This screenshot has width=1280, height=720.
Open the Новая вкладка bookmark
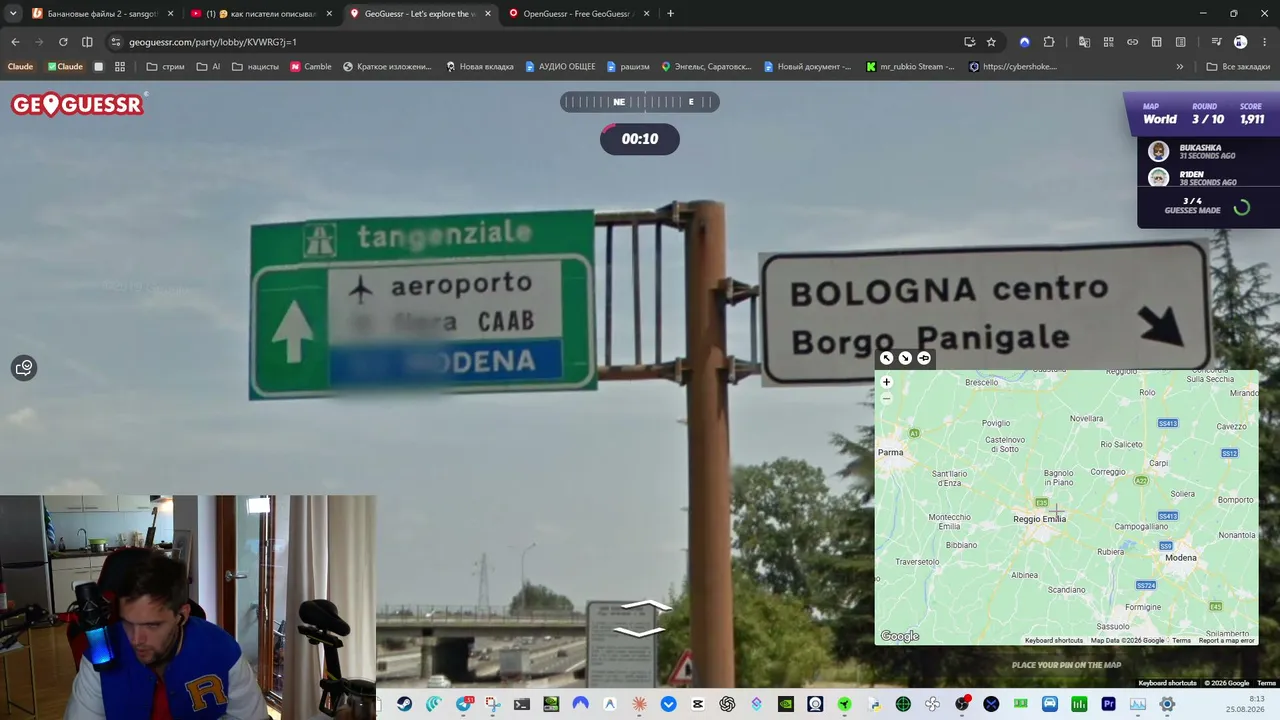pos(479,67)
